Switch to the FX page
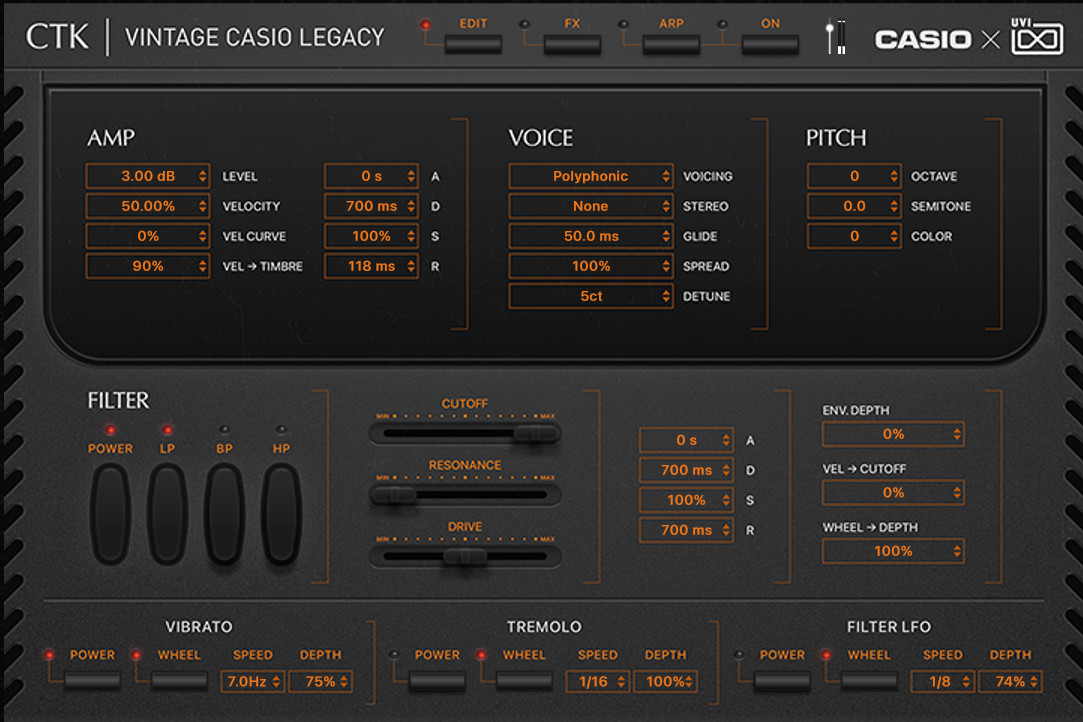1083x722 pixels. pos(572,44)
